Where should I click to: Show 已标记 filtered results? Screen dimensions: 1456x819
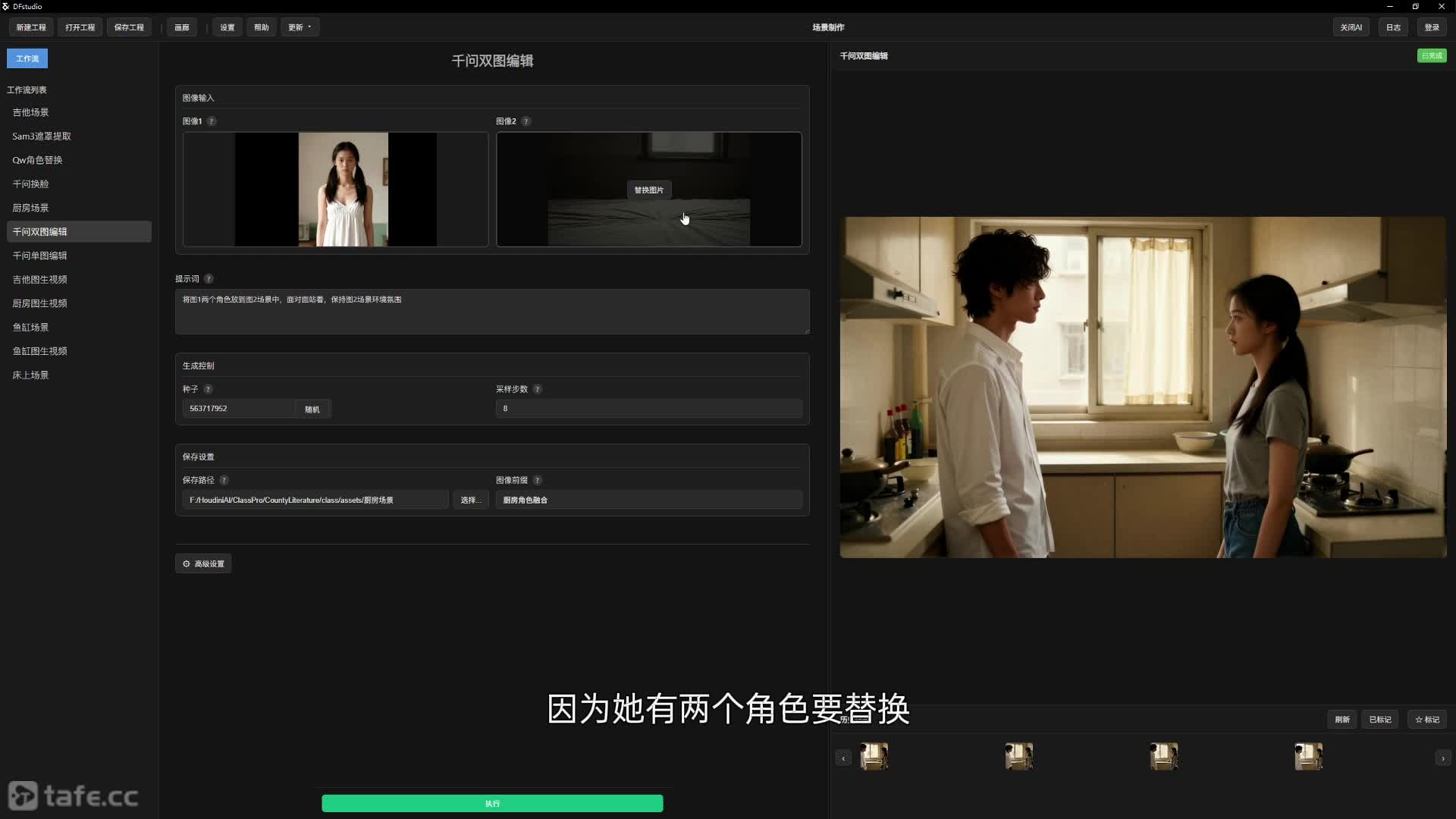coord(1379,720)
